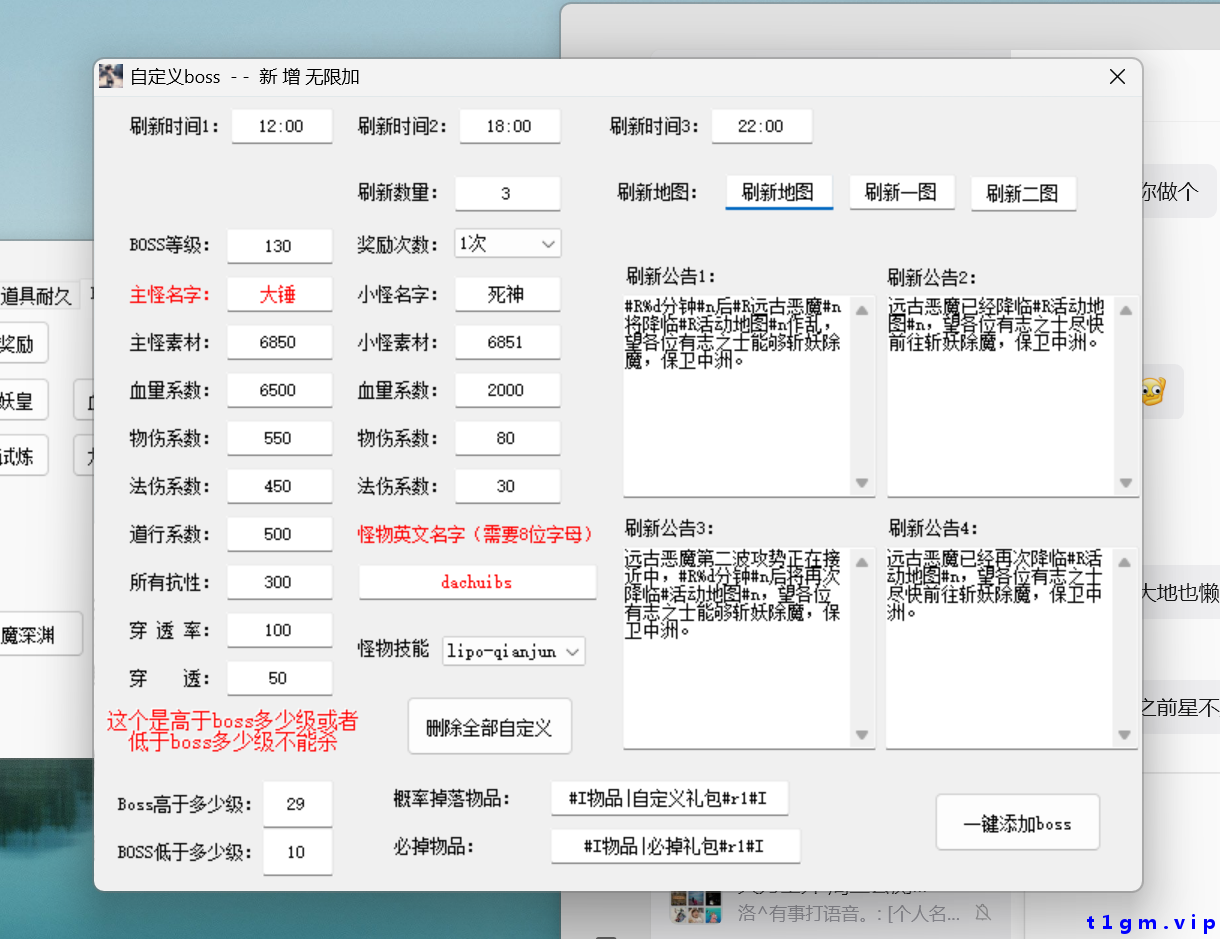Click the 一键添加boss button

[x=1017, y=822]
